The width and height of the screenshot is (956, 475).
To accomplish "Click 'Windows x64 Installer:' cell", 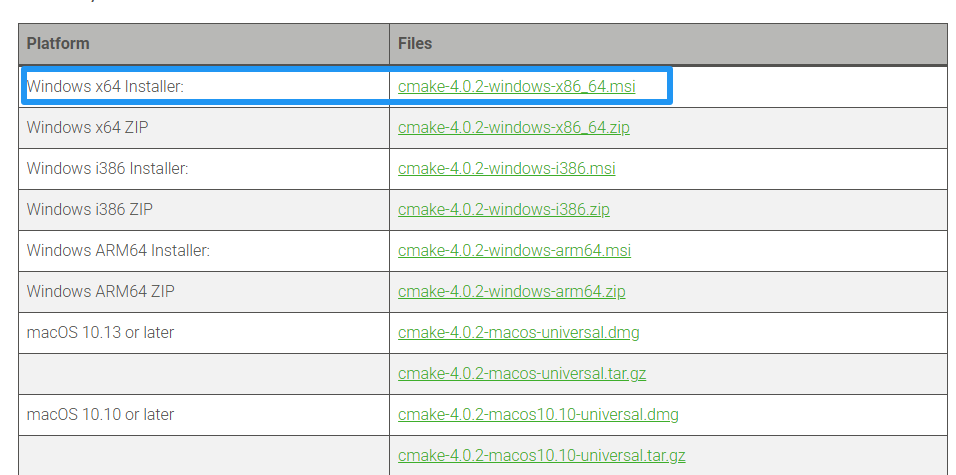I will click(204, 87).
